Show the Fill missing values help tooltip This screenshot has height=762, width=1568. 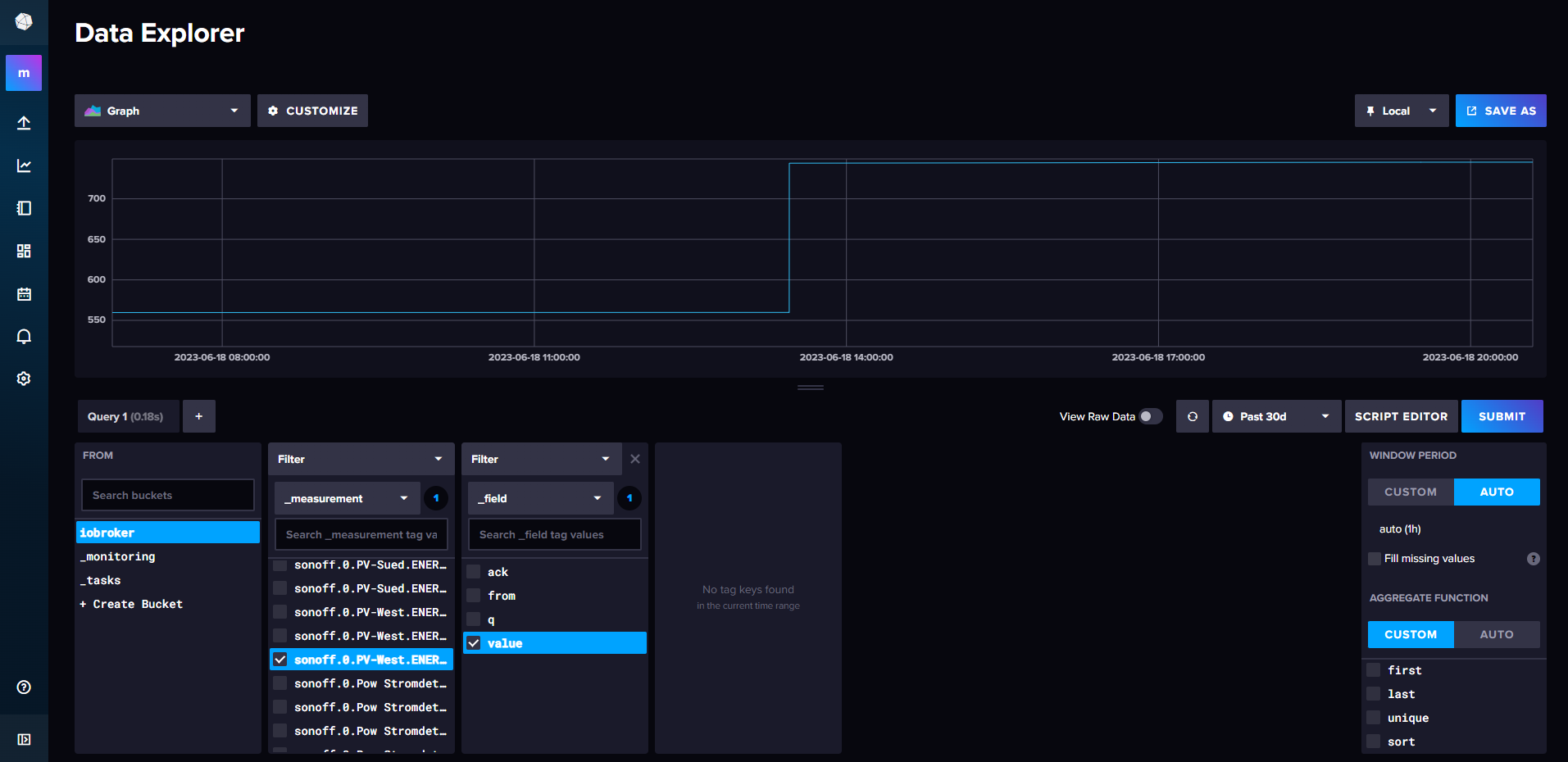1534,559
